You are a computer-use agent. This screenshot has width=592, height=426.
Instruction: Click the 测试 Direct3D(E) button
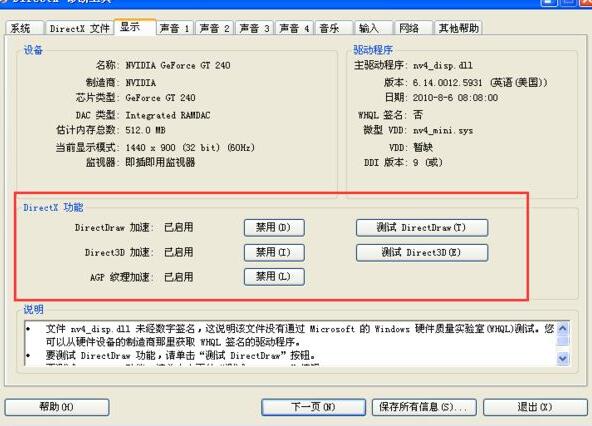click(422, 252)
